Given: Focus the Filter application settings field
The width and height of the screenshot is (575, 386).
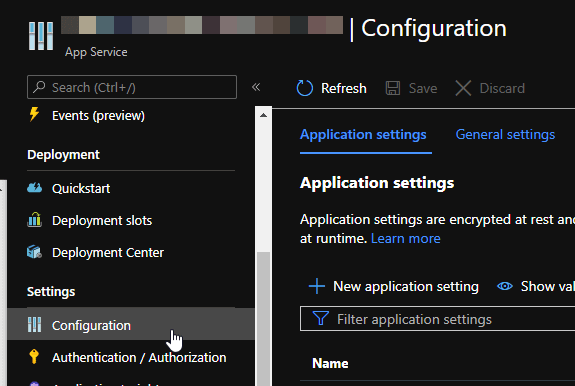Looking at the screenshot, I should point(437,319).
